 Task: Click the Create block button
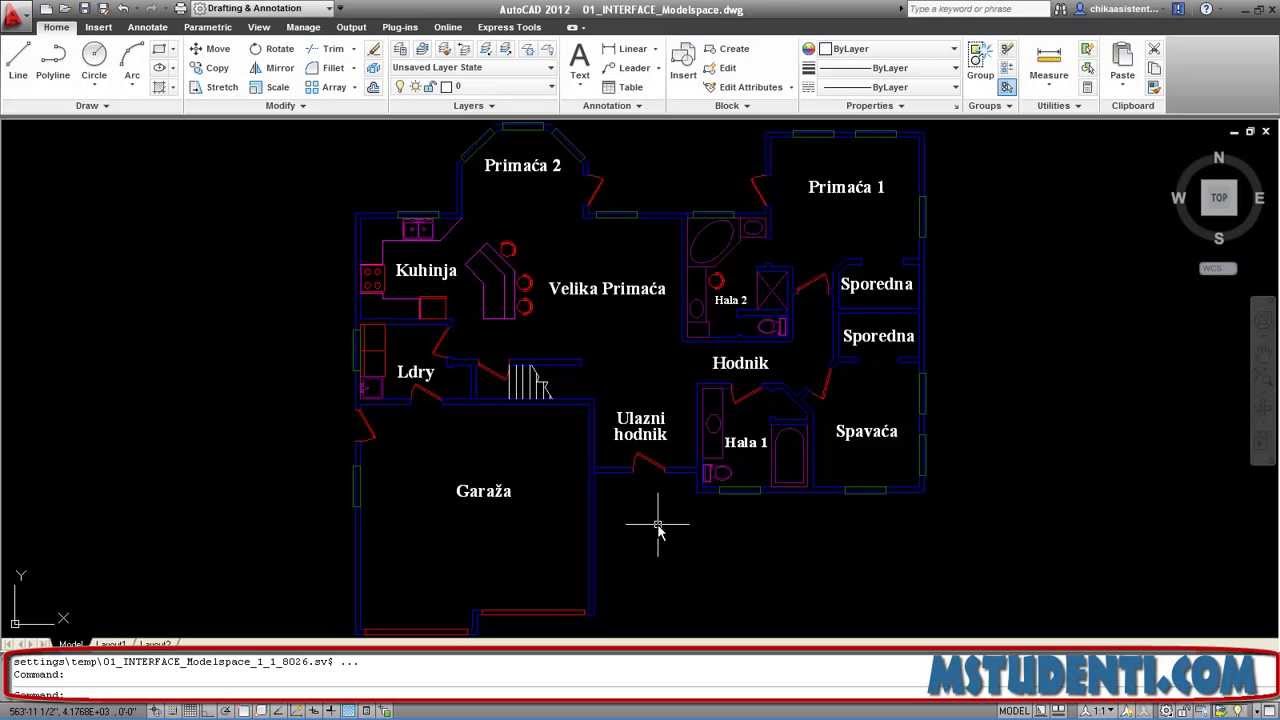point(726,49)
